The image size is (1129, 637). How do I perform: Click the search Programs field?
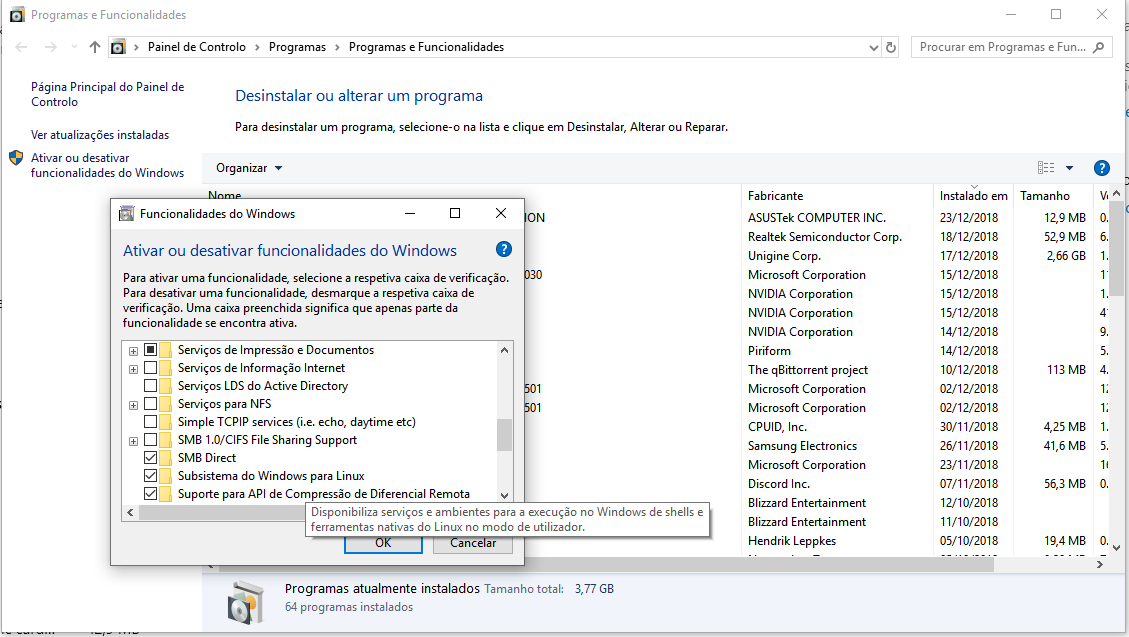[1002, 47]
